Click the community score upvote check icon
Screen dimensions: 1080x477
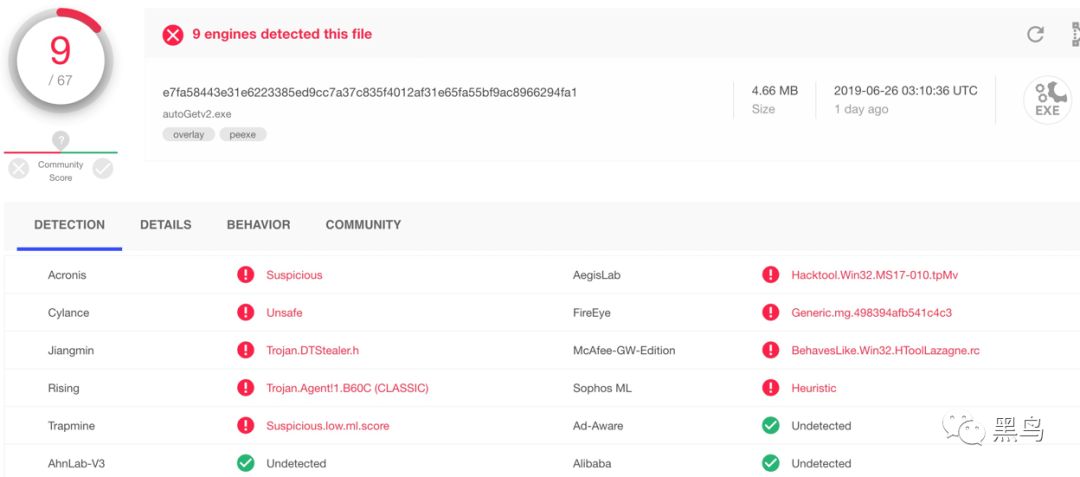point(103,169)
